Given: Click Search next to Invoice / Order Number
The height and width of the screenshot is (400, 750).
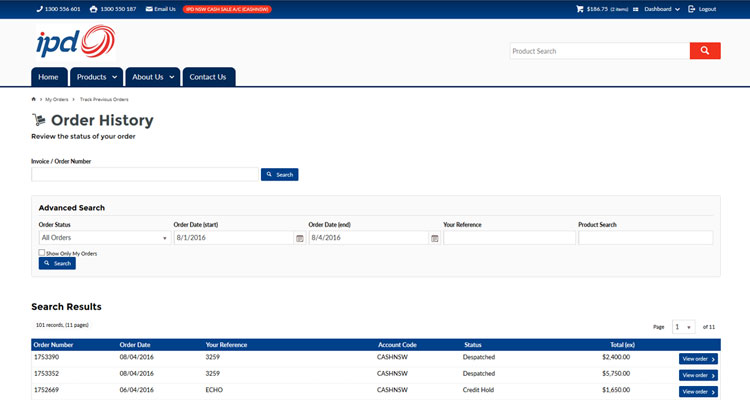Looking at the screenshot, I should click(x=280, y=174).
